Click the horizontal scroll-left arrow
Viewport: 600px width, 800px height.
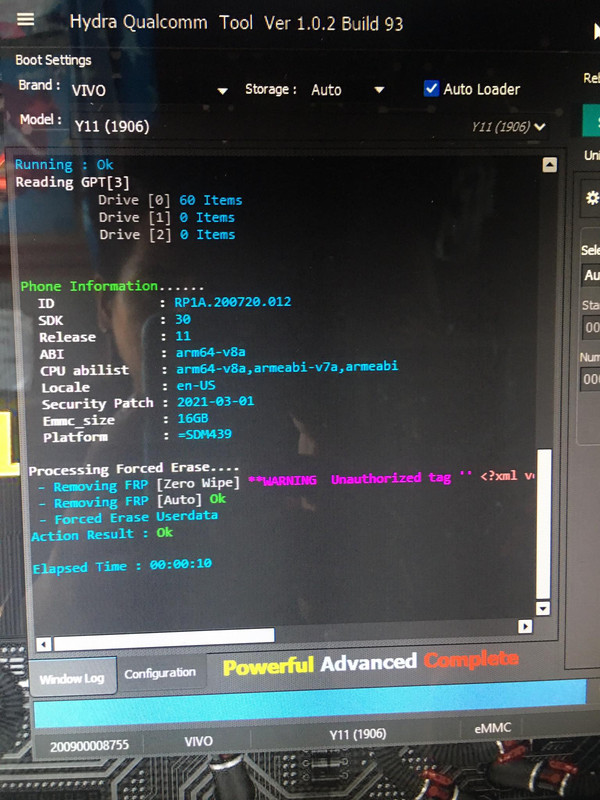(44, 644)
